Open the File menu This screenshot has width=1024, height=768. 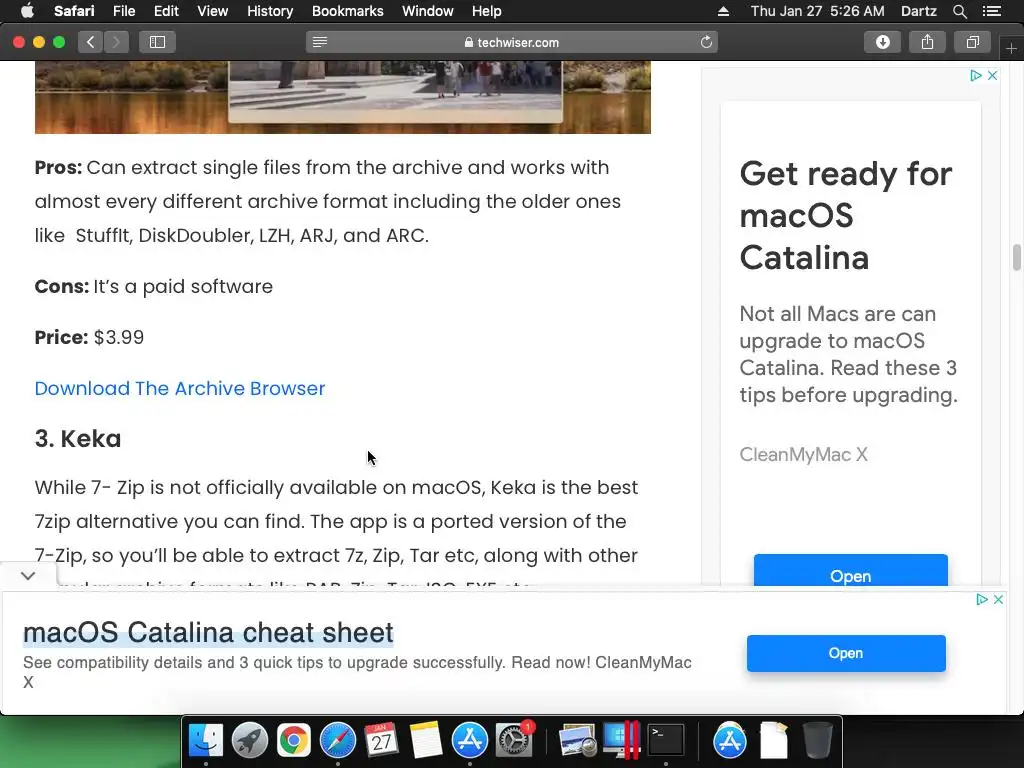(x=123, y=11)
